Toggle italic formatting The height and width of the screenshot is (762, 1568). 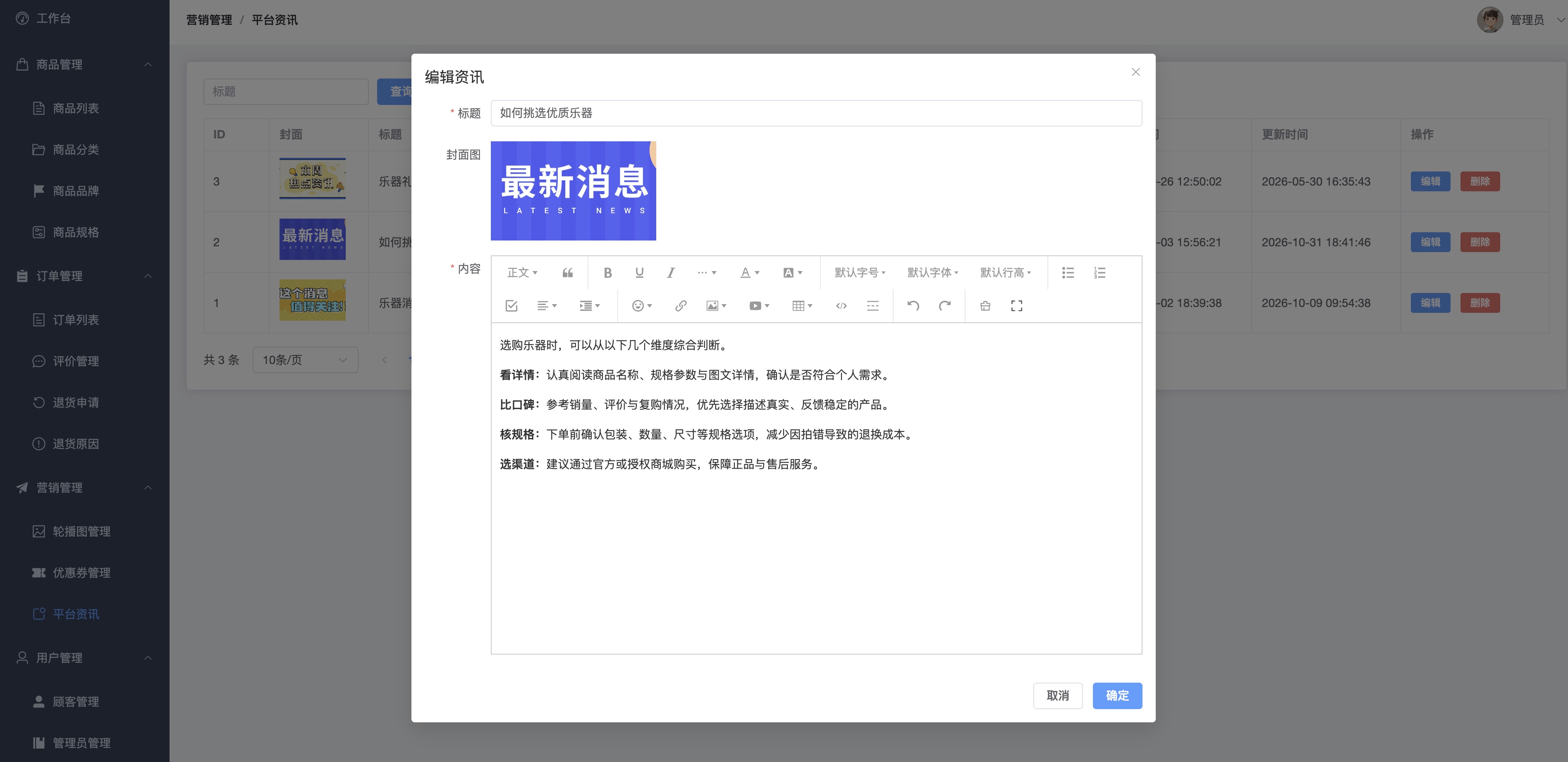point(671,272)
